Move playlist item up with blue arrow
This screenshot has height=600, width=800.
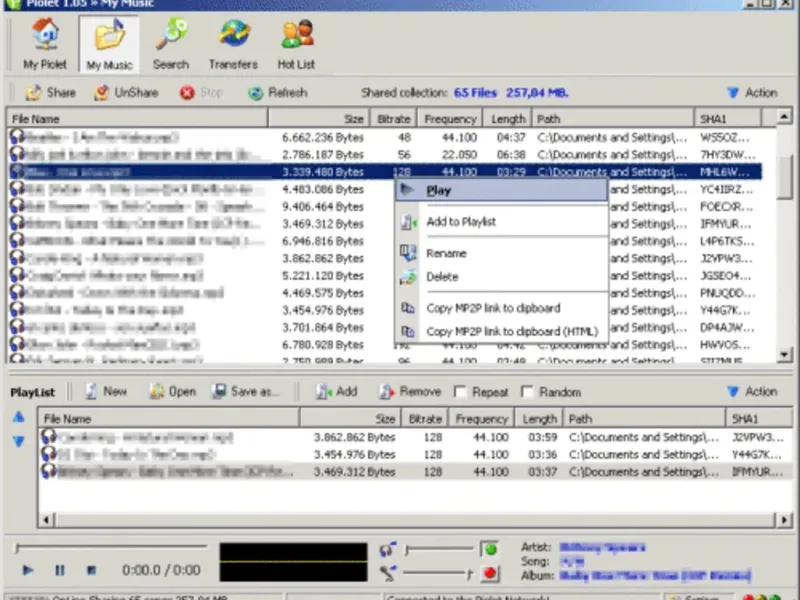(18, 417)
